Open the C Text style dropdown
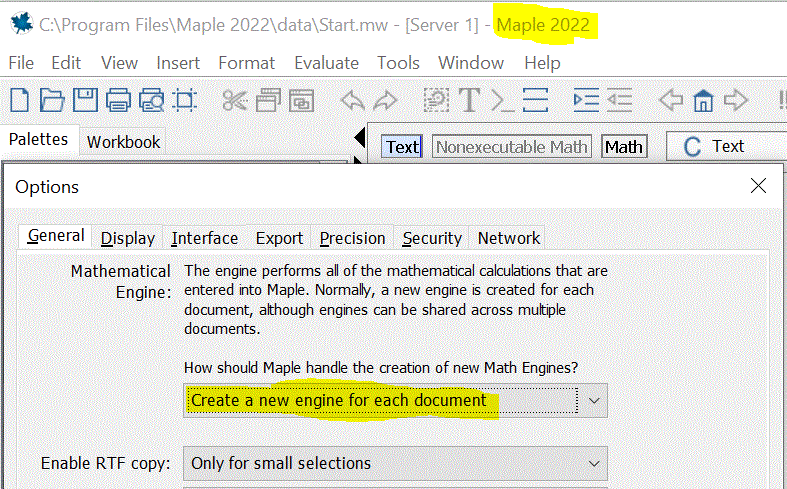Screen dimensions: 787x489 pos(726,147)
